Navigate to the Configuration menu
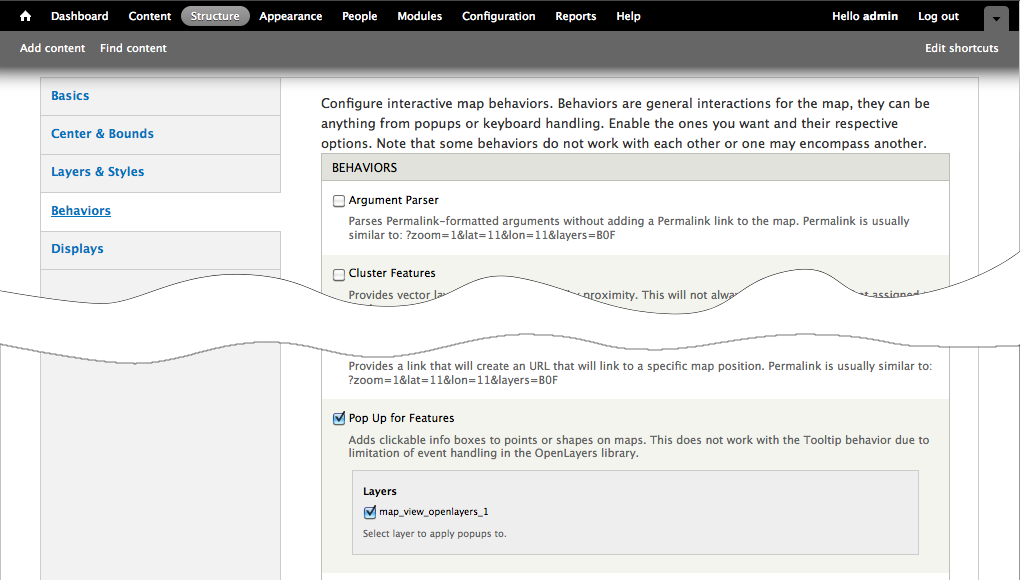 pyautogui.click(x=498, y=16)
